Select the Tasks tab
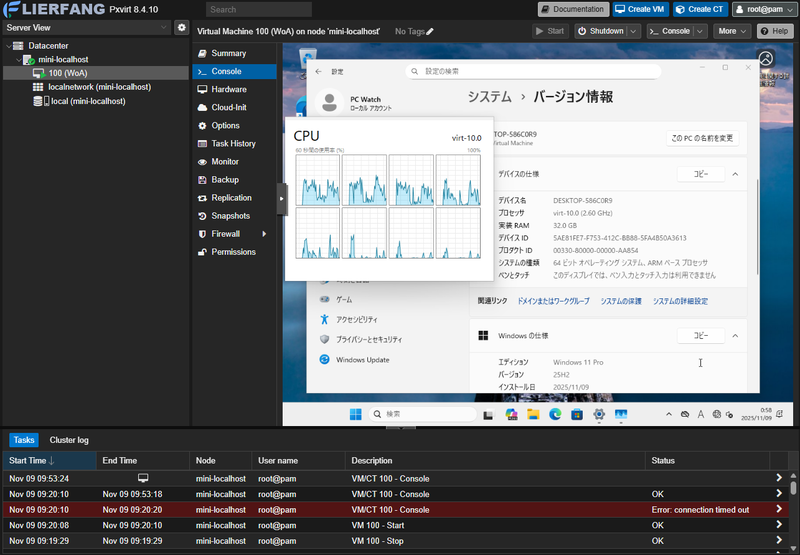The image size is (800, 555). (24, 440)
